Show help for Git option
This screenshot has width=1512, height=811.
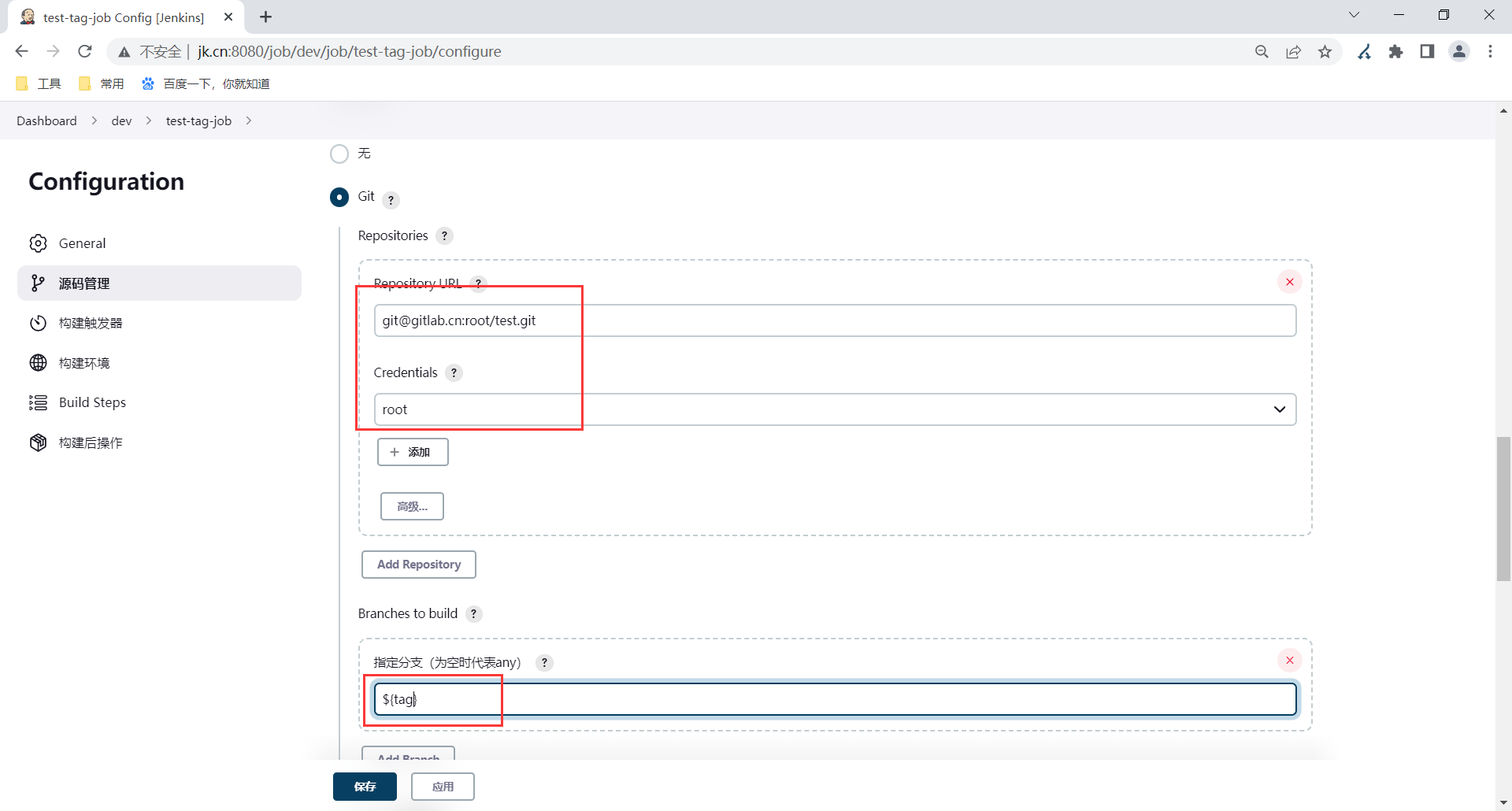pyautogui.click(x=391, y=200)
